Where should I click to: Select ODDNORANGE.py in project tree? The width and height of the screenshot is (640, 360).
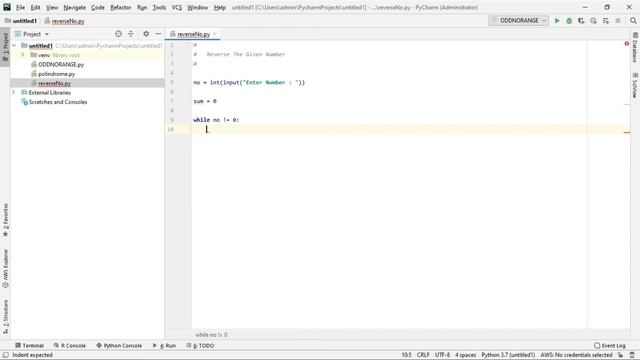click(61, 64)
